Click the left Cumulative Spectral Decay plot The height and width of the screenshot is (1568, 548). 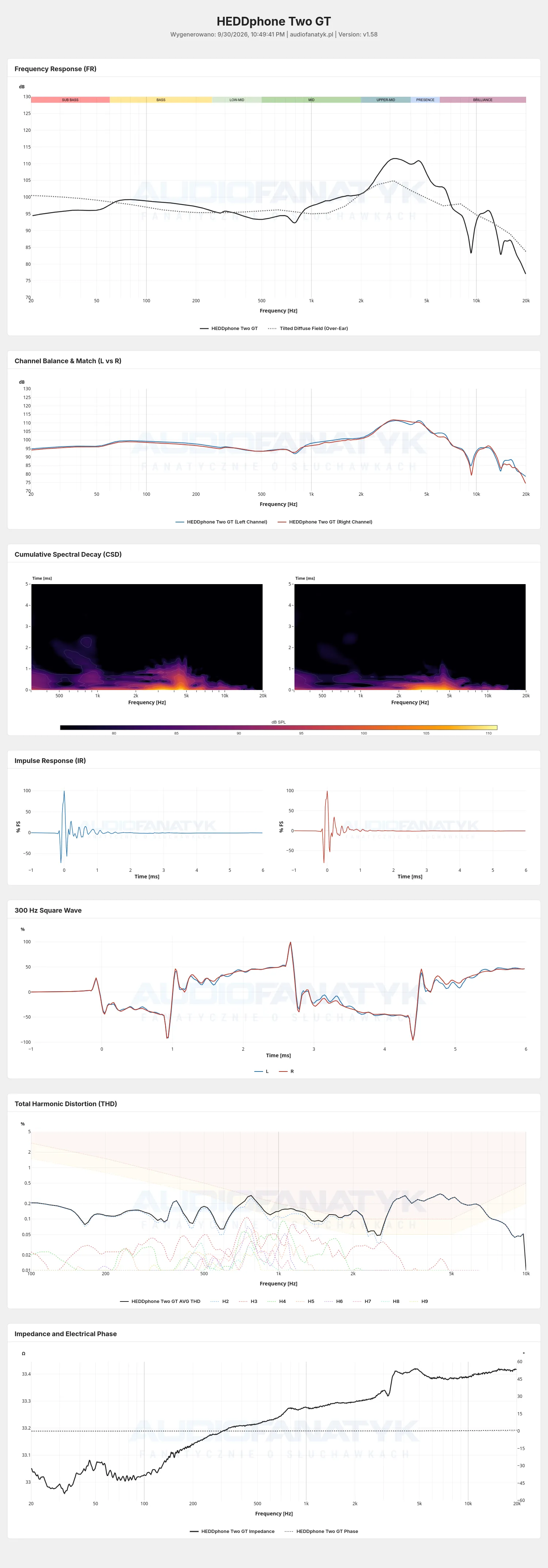click(147, 637)
